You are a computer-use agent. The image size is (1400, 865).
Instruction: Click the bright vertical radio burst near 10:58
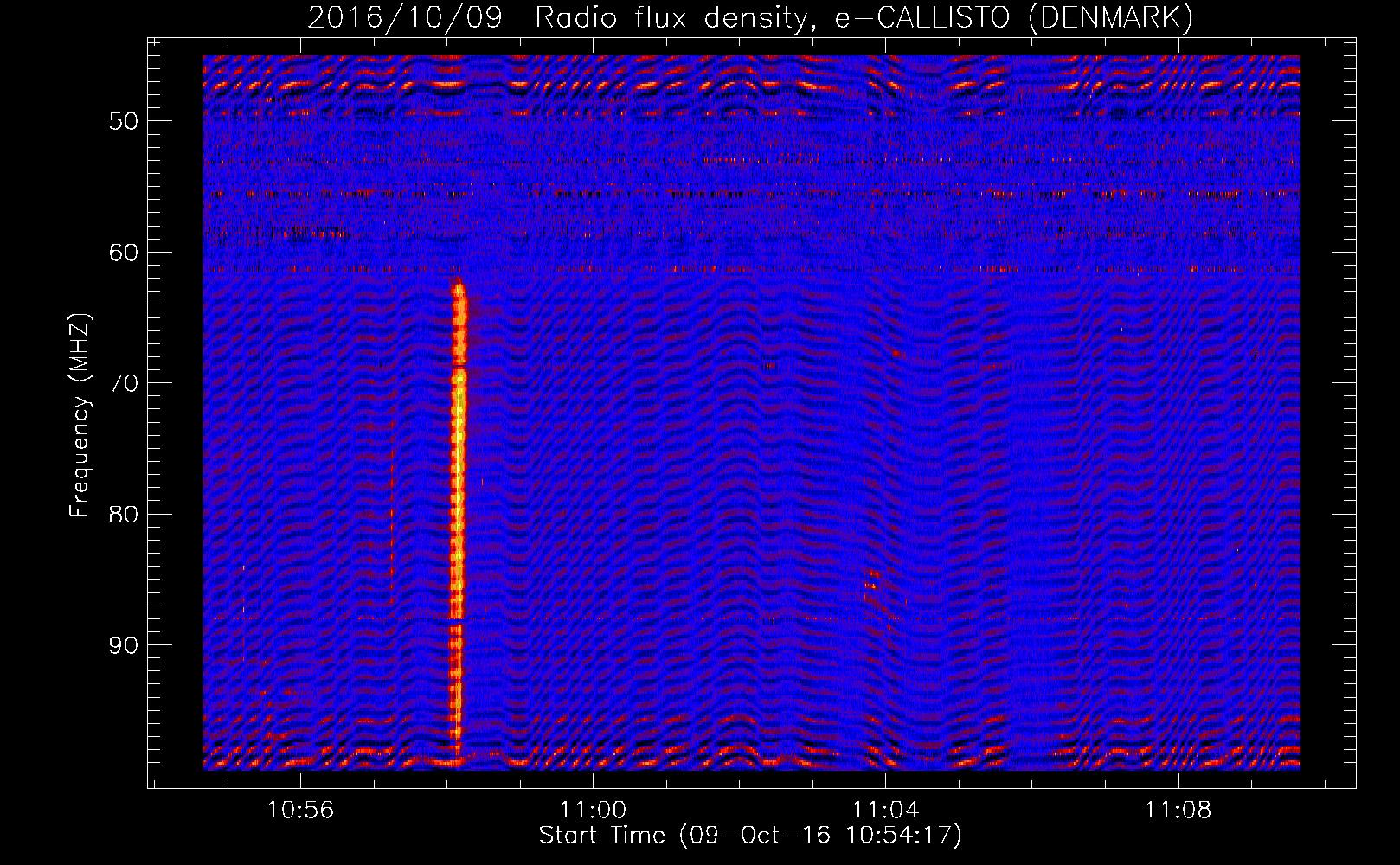click(x=458, y=523)
